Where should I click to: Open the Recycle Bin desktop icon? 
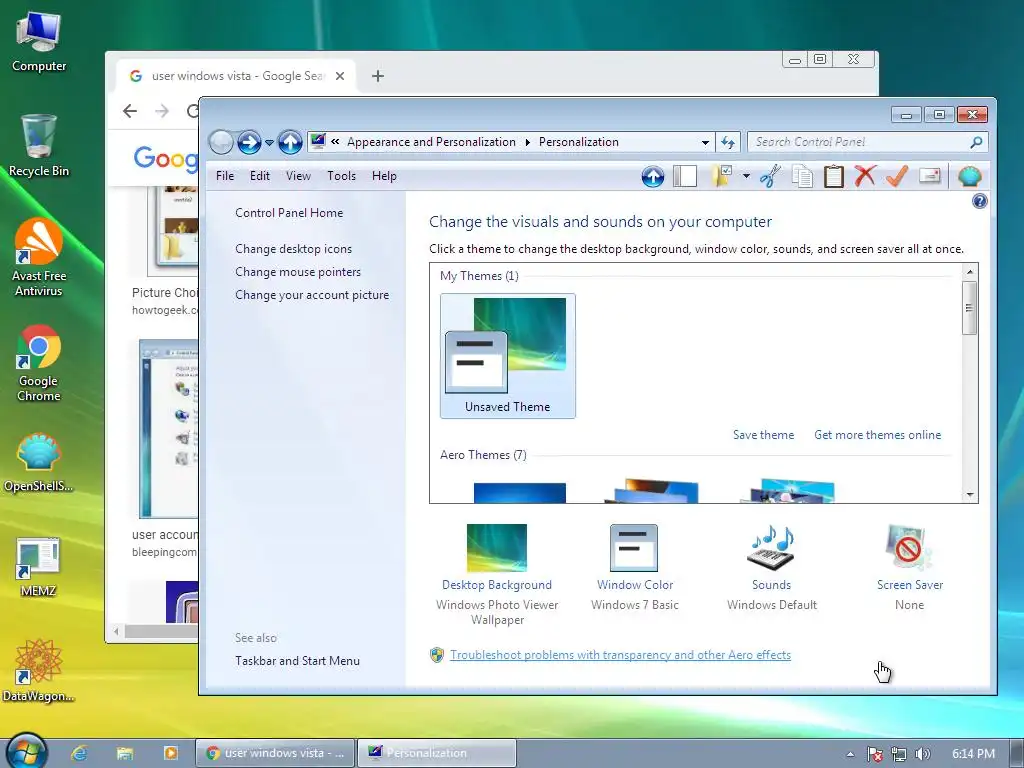click(x=39, y=146)
